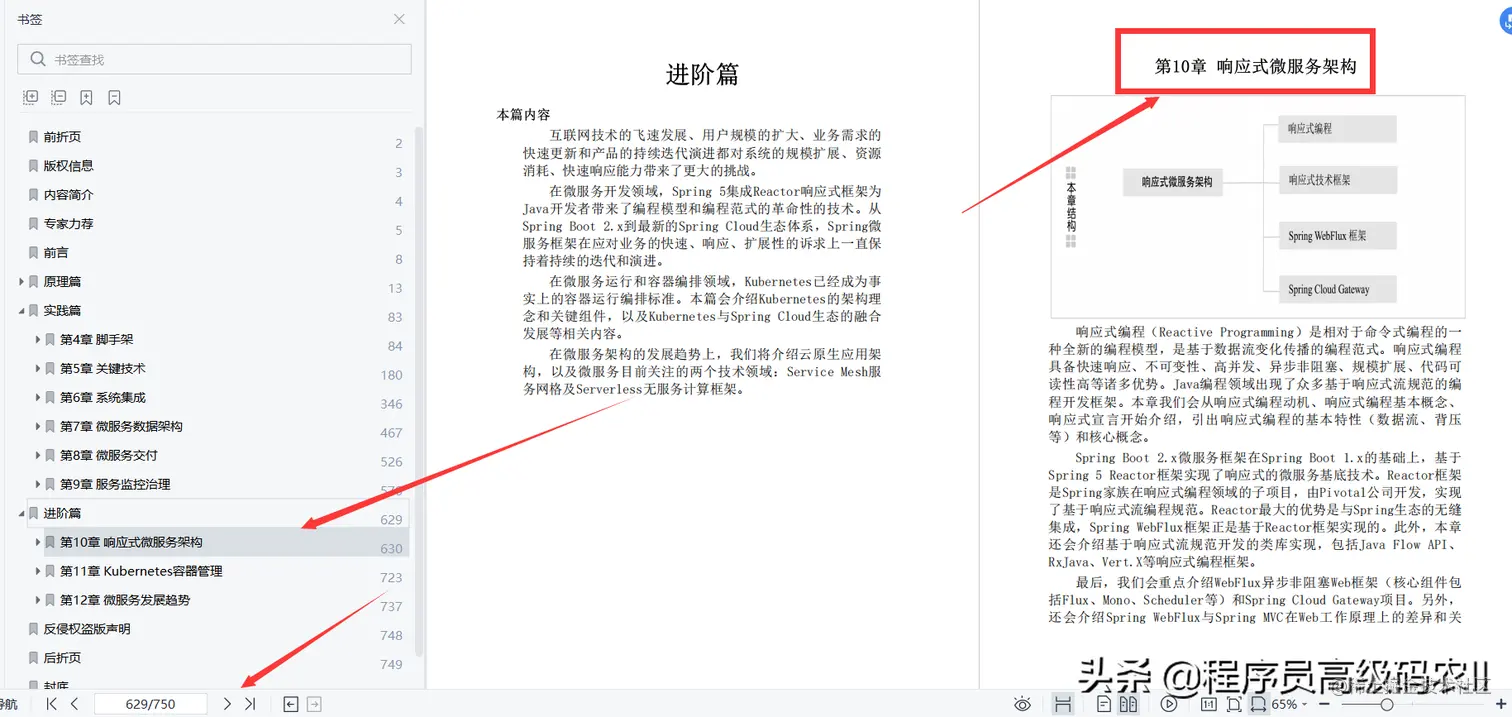Close the 书签 bookmark panel
This screenshot has height=717, width=1512.
[399, 19]
